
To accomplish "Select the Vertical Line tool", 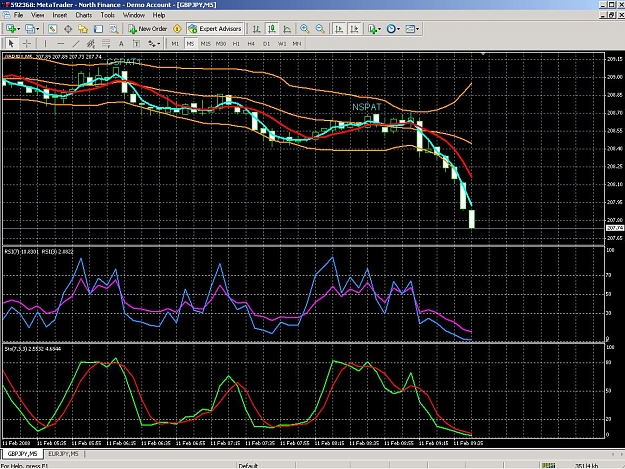I will (45, 43).
